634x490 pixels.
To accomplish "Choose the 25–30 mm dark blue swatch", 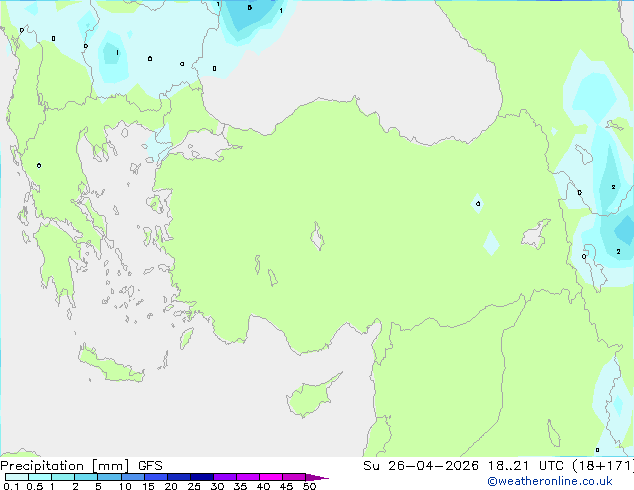I will pyautogui.click(x=202, y=477).
